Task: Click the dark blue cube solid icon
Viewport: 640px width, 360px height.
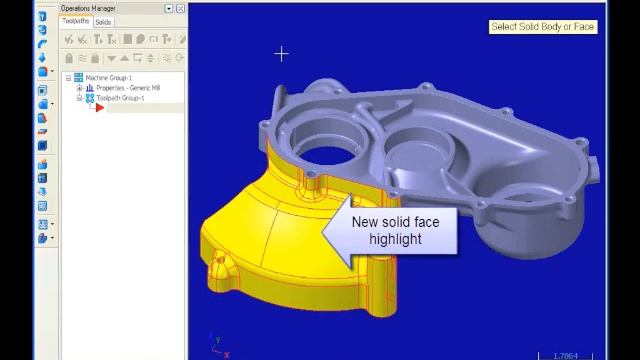Action: [x=42, y=145]
